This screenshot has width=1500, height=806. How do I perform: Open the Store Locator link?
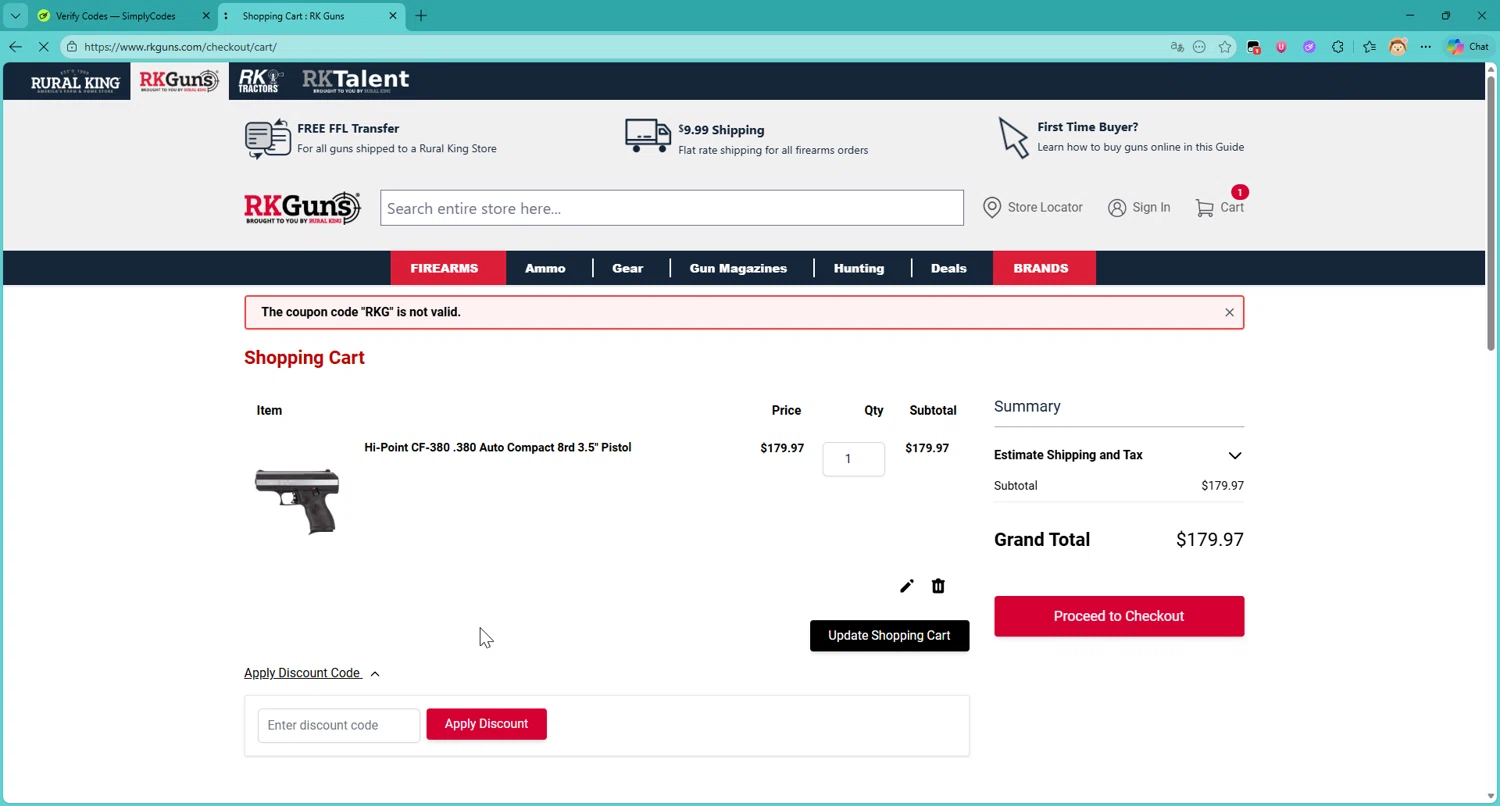tap(1045, 207)
